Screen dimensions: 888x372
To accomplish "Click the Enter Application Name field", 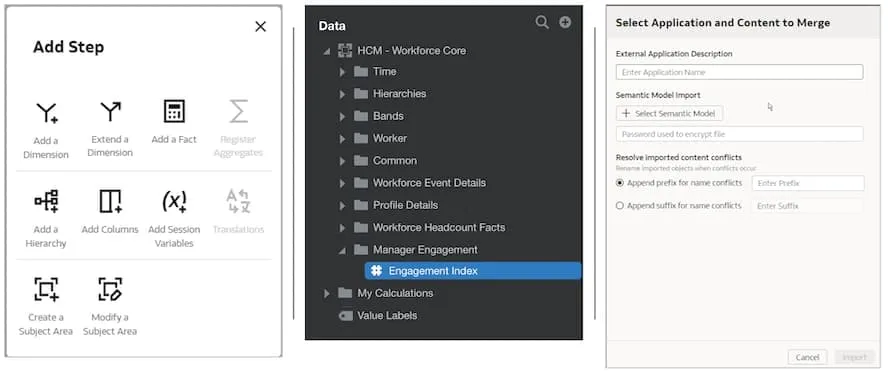I will (739, 72).
